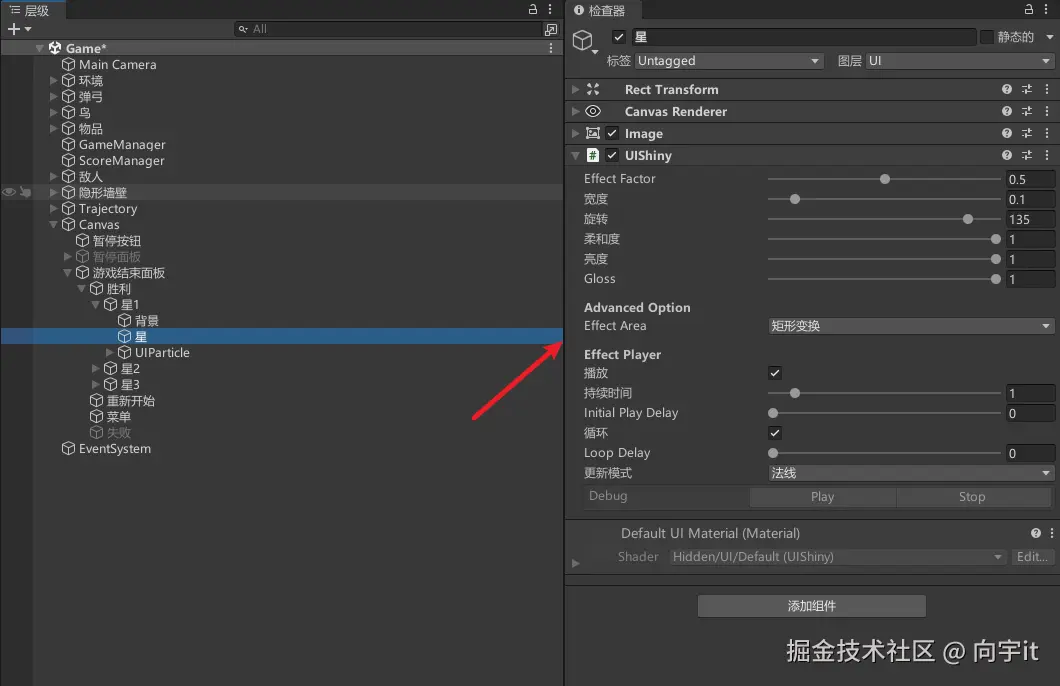Screen dimensions: 1060x686
Task: Click the 宽度 width slider handle
Action: coord(795,199)
